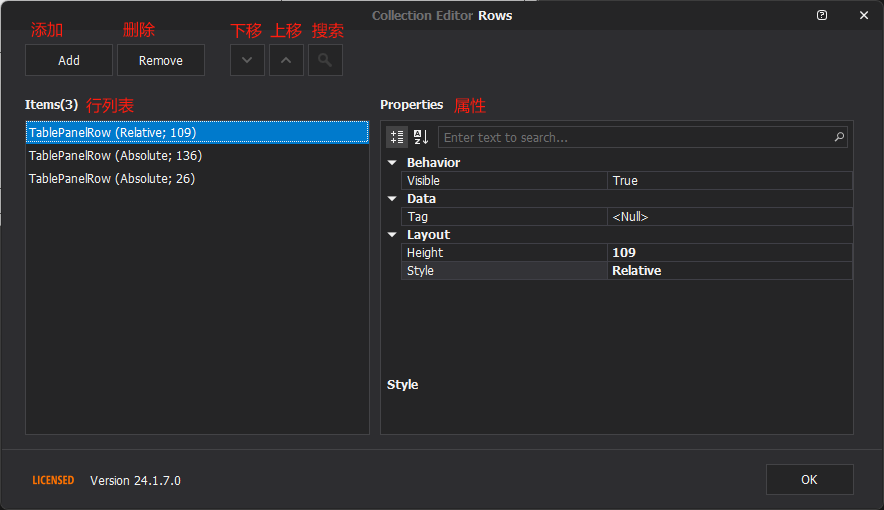Click the Add button

tap(69, 60)
